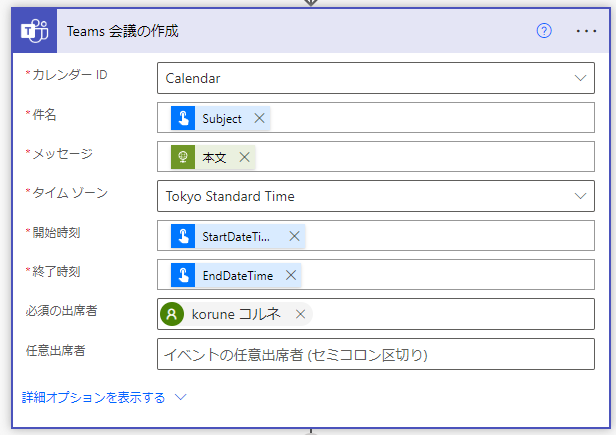The width and height of the screenshot is (616, 435).
Task: Click the 任意出席者 input field
Action: pyautogui.click(x=376, y=354)
